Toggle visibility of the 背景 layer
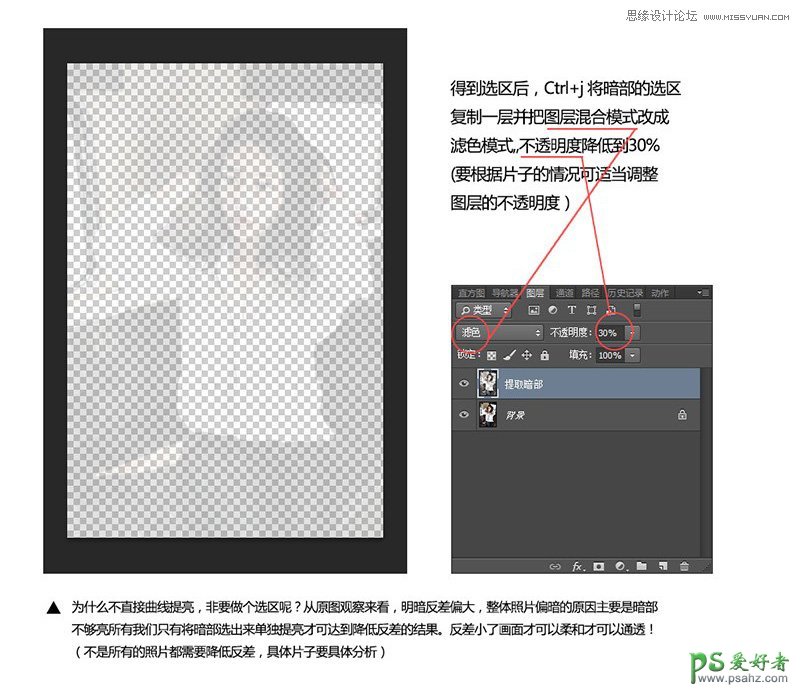800x690 pixels. coord(463,415)
